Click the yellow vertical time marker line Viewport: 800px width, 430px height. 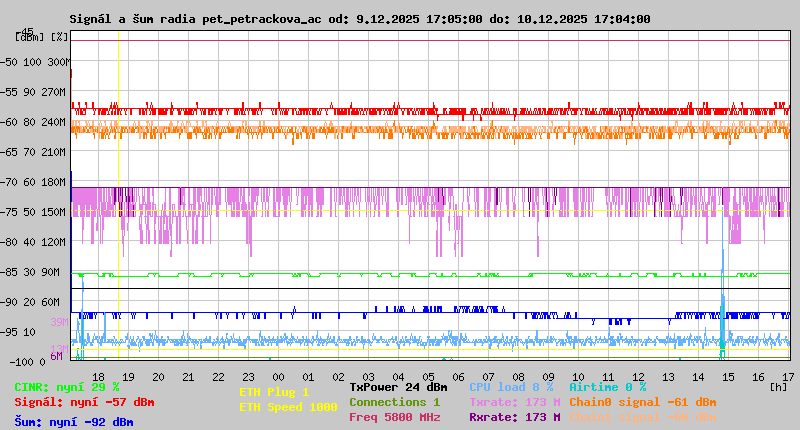[118, 200]
